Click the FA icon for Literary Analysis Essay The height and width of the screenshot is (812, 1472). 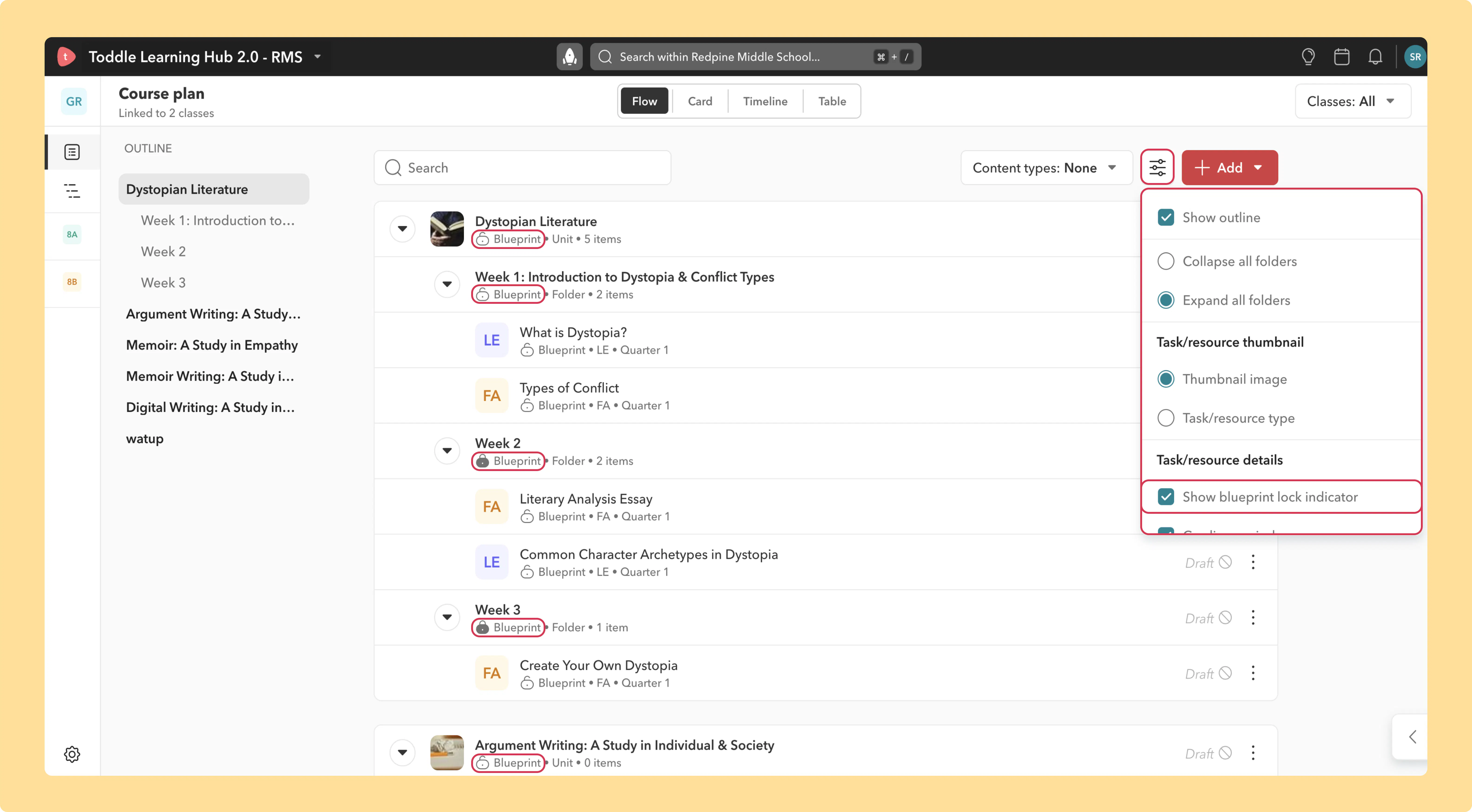(491, 506)
